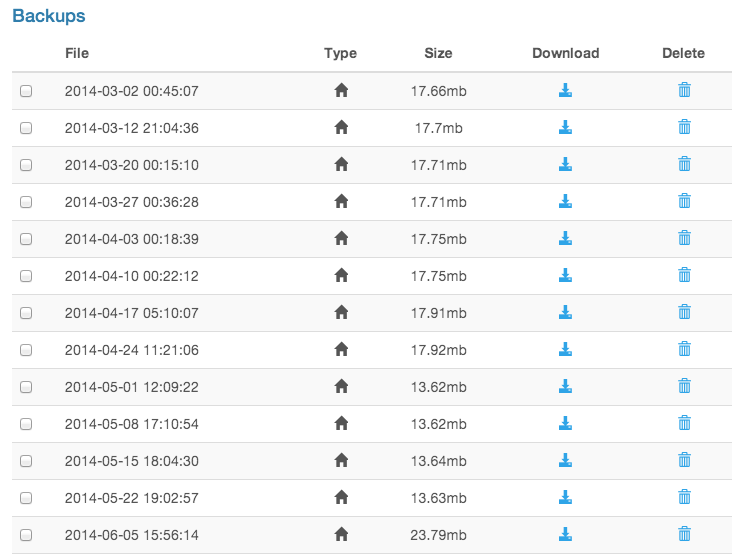Click the Backups heading link

click(x=48, y=16)
